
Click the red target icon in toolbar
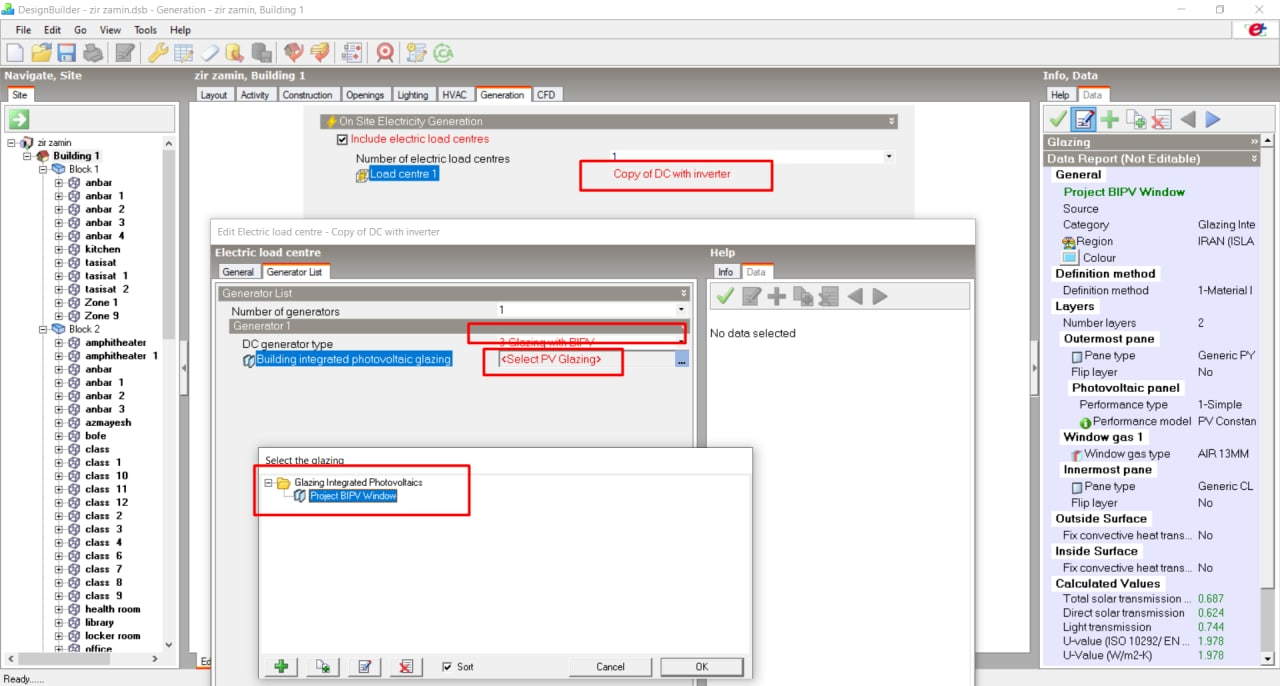coord(385,52)
